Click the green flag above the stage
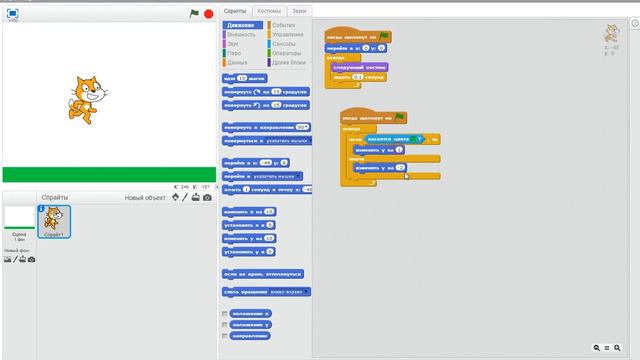Viewport: 640px width, 360px height. click(x=194, y=13)
